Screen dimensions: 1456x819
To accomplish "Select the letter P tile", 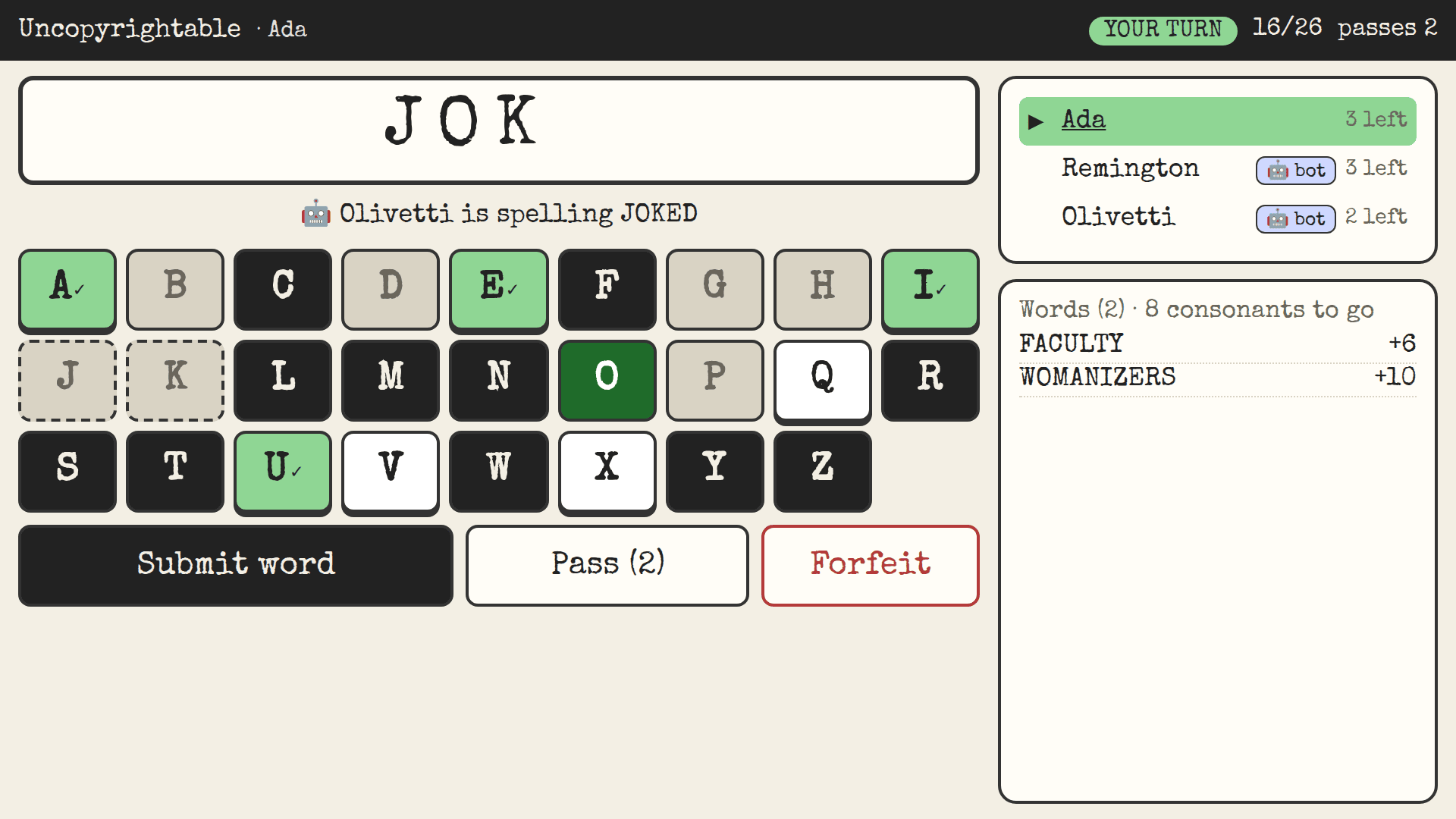I will point(715,381).
